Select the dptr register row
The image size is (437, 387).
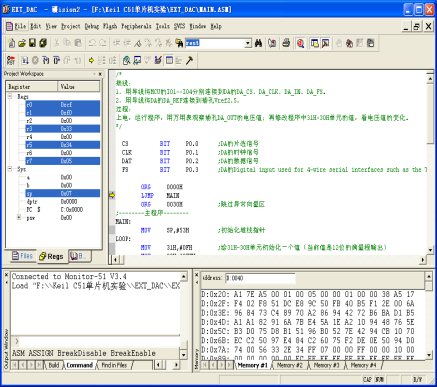point(63,201)
